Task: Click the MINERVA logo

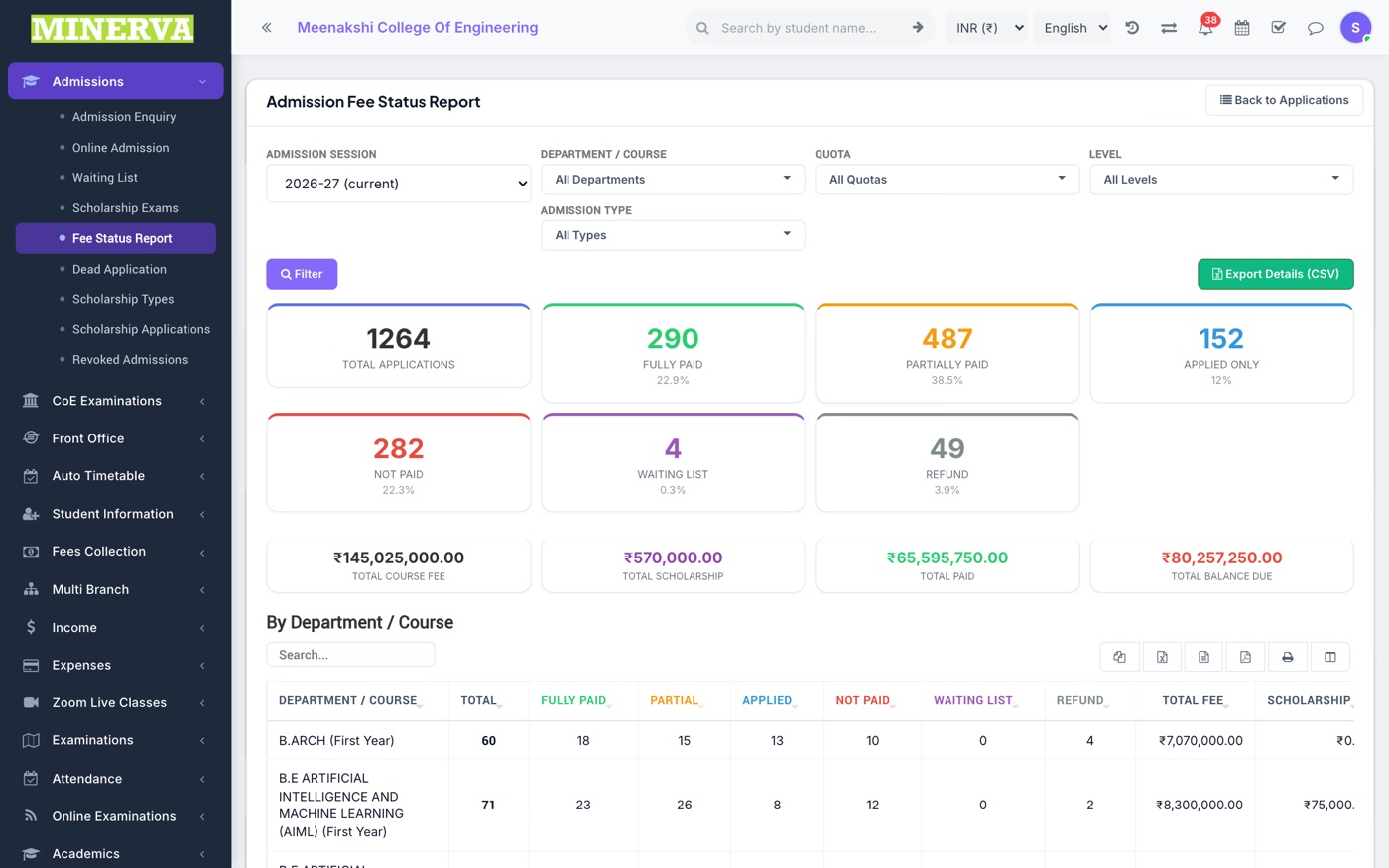Action: click(112, 28)
